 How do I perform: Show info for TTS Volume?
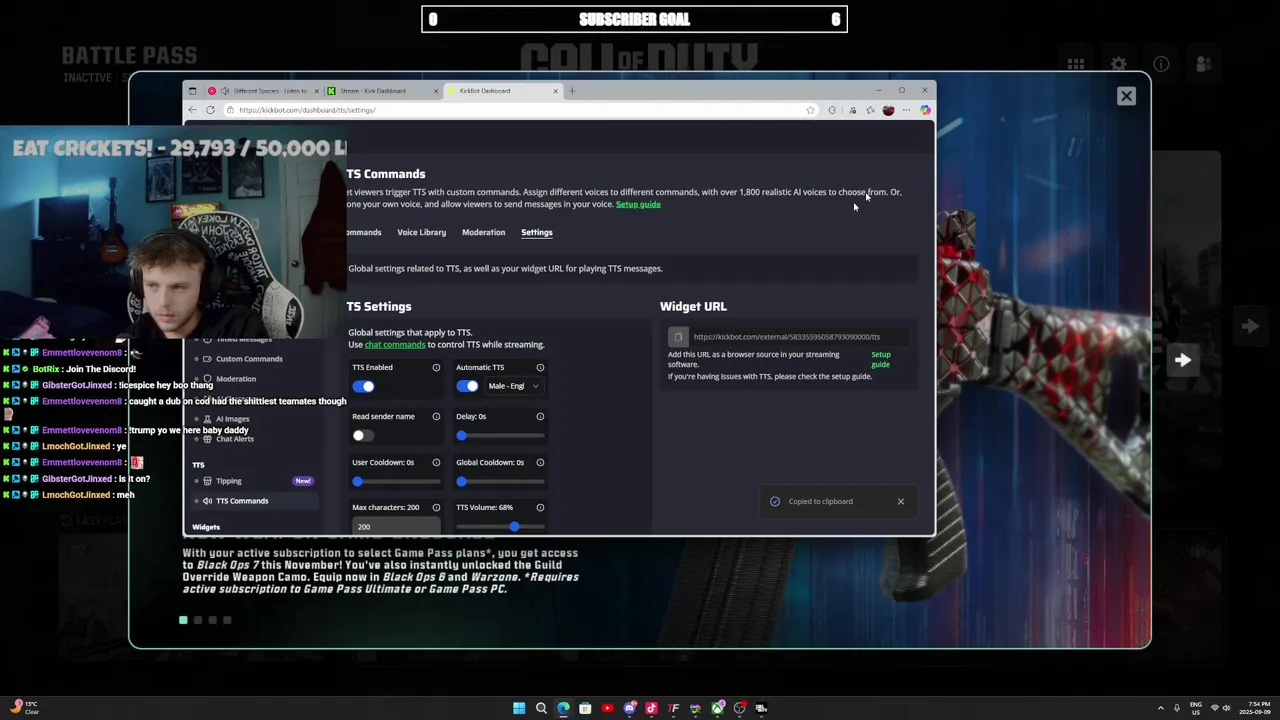point(540,507)
